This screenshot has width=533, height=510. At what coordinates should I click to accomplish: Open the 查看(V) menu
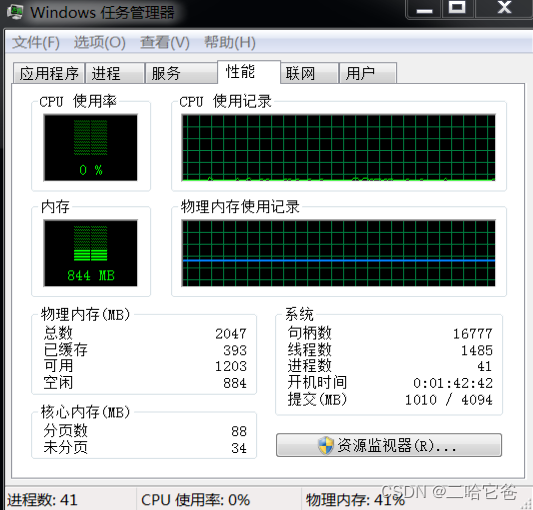point(165,43)
